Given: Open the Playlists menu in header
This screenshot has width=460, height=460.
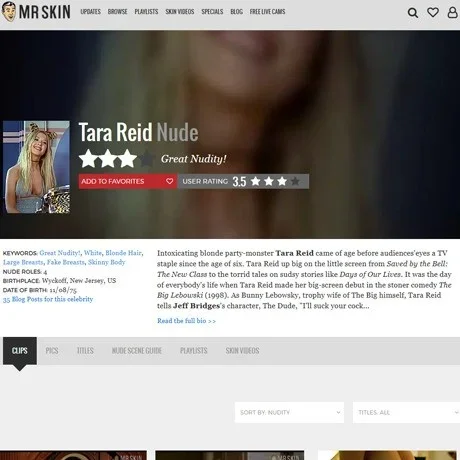Looking at the screenshot, I should [146, 12].
